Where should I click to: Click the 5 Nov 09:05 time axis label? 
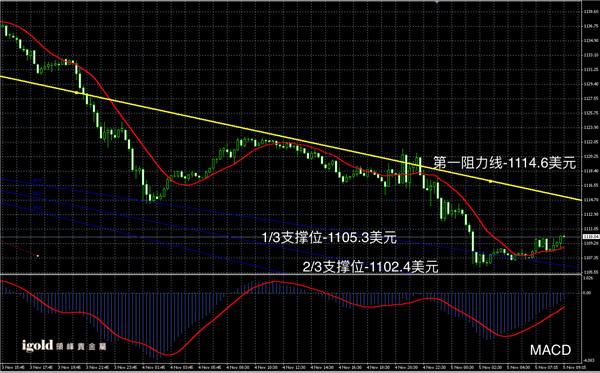pyautogui.click(x=571, y=366)
